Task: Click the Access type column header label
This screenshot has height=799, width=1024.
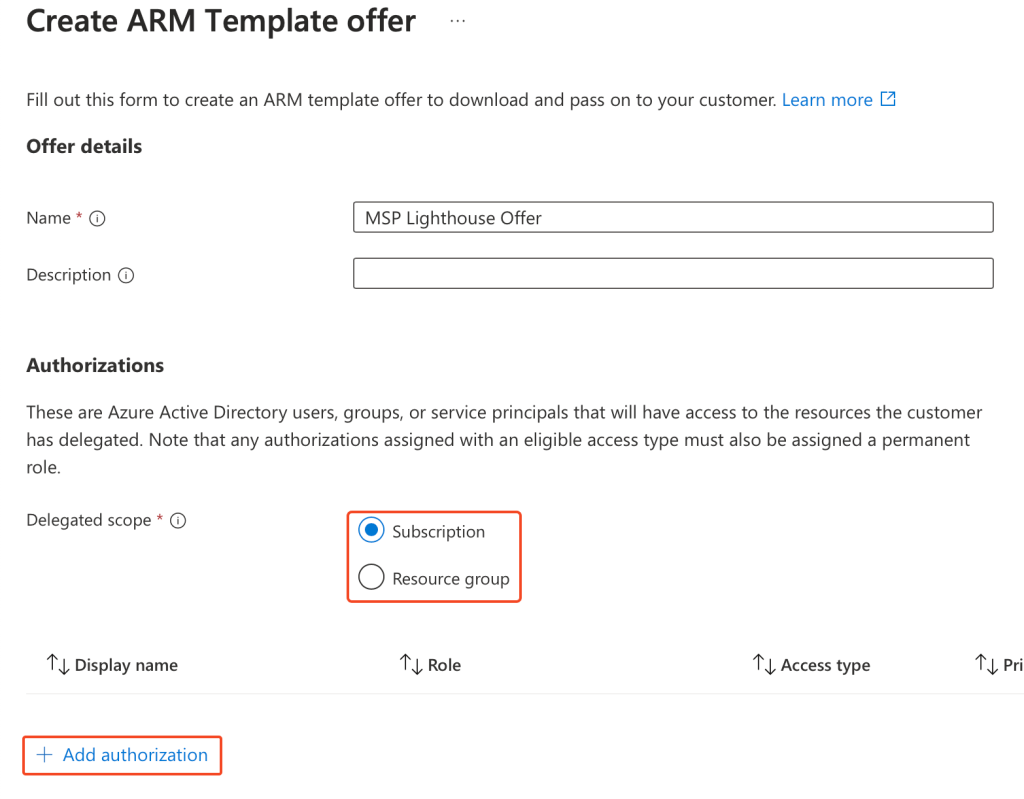Action: point(825,665)
